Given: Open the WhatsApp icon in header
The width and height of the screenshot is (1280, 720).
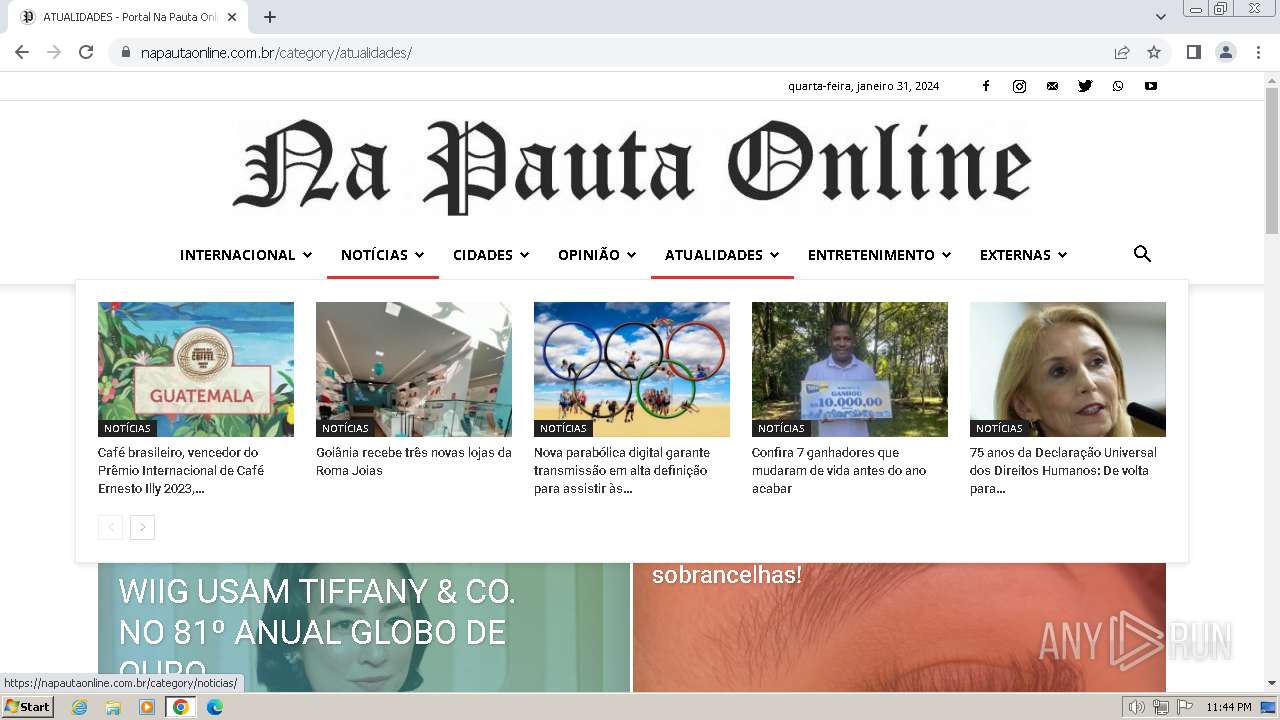Looking at the screenshot, I should (x=1118, y=86).
